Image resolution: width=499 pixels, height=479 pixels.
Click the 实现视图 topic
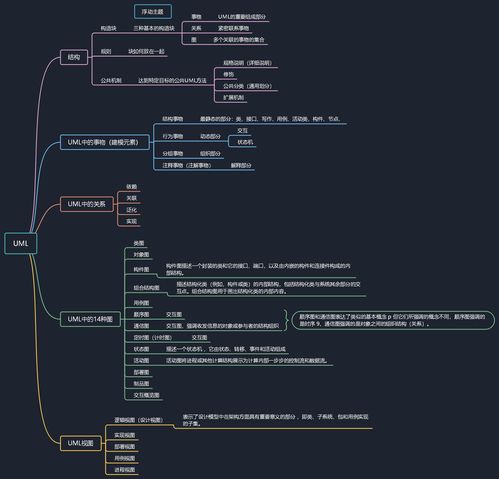(x=125, y=435)
